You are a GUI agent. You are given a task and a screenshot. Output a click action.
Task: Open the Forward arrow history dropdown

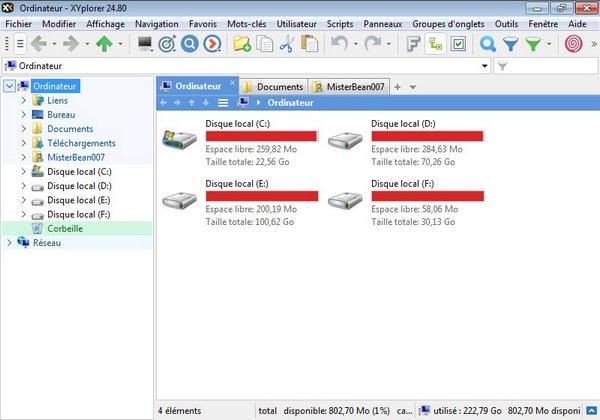click(x=87, y=44)
